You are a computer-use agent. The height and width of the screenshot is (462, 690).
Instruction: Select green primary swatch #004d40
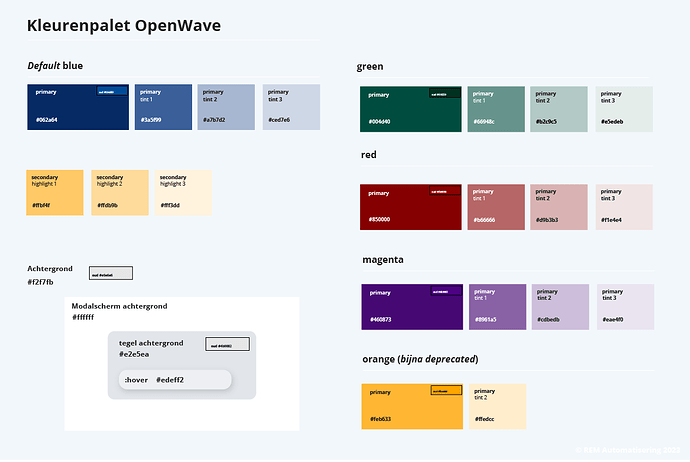point(411,109)
